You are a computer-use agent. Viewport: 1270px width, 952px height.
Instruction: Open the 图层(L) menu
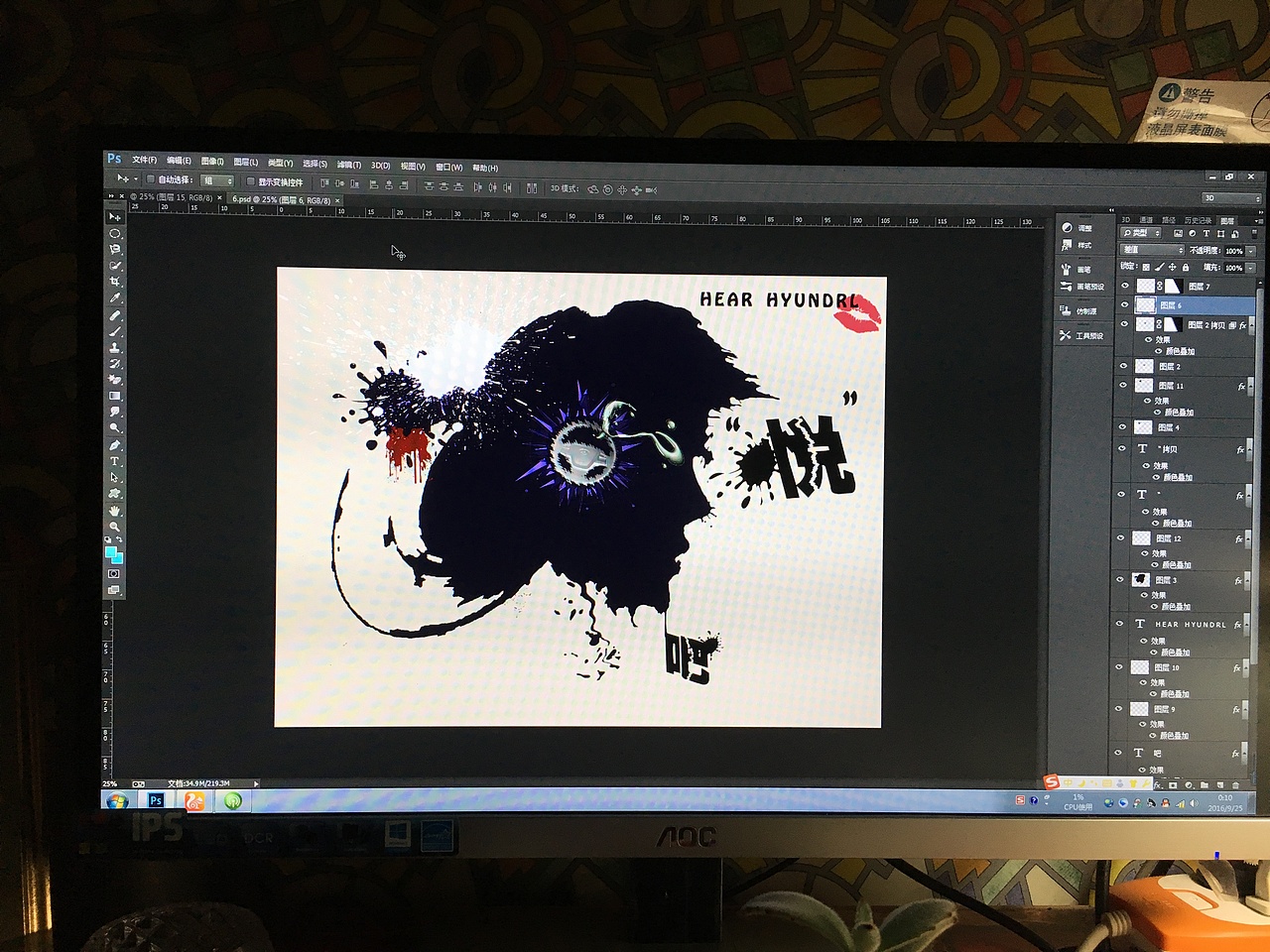pos(245,162)
